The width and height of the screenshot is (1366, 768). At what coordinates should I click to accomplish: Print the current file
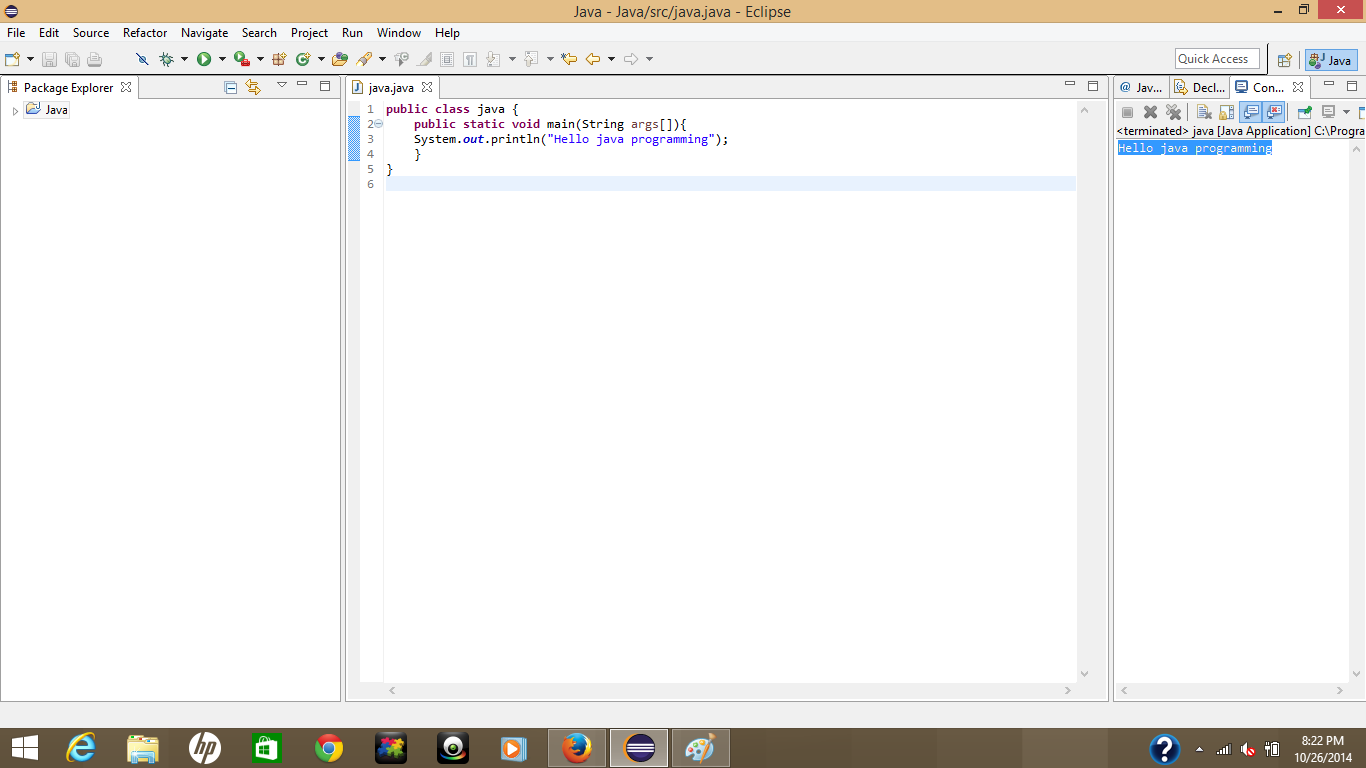click(93, 58)
